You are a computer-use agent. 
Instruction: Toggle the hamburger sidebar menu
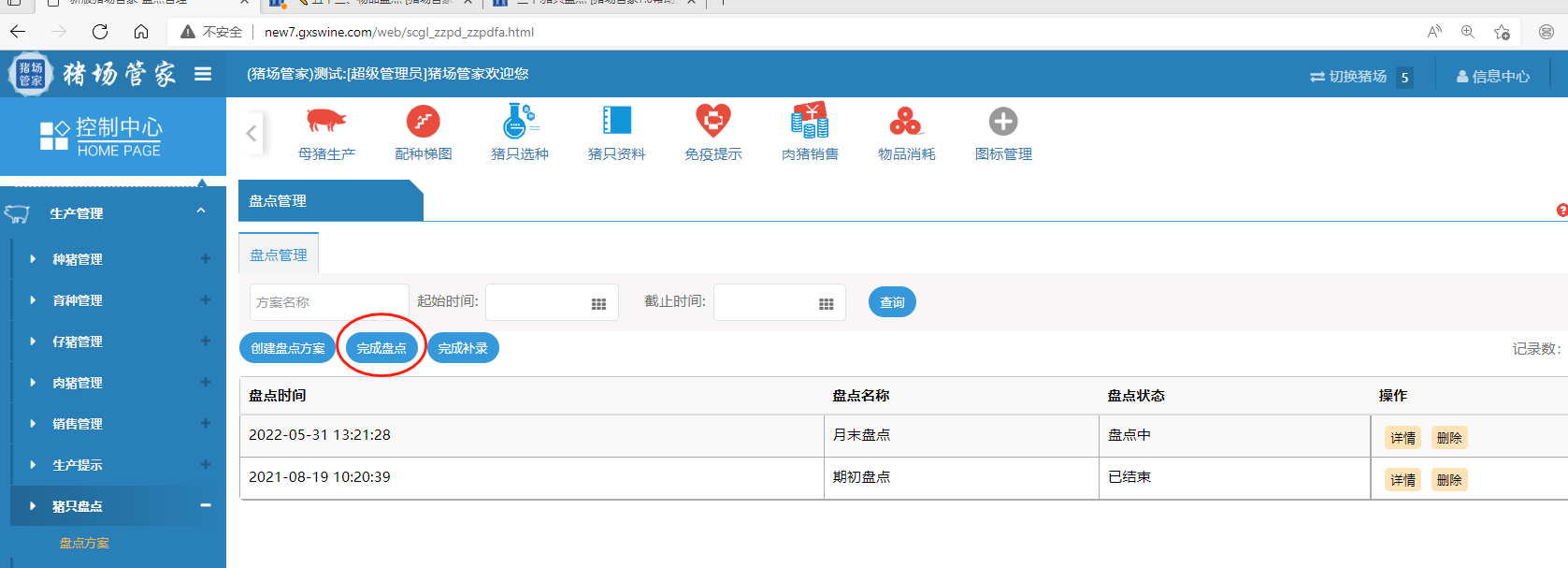[x=203, y=74]
